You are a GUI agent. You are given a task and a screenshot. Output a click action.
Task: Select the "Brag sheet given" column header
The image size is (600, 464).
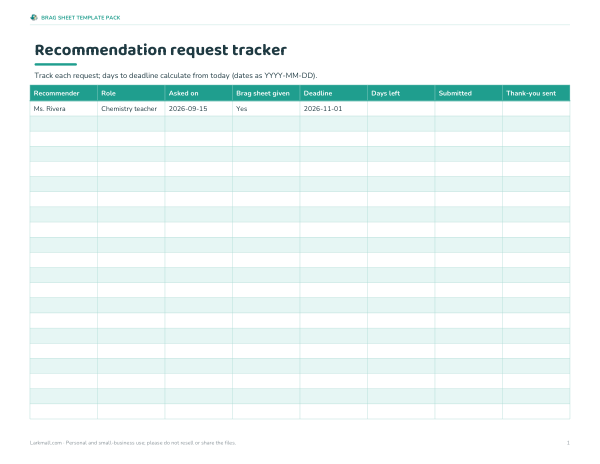click(266, 93)
